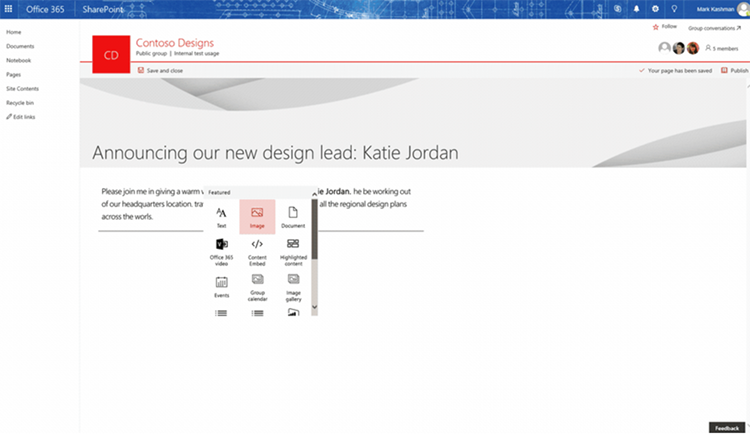Add the Image gallery web part

pyautogui.click(x=293, y=287)
